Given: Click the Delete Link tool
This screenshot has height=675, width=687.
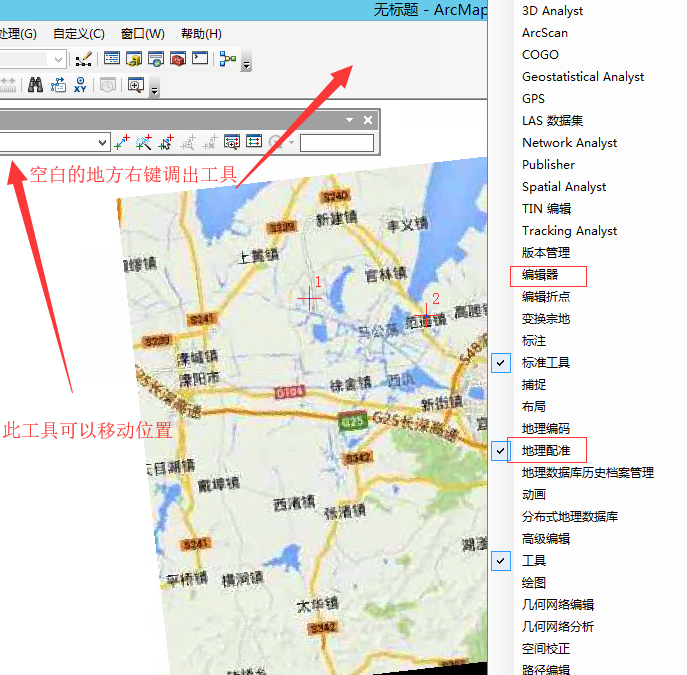Looking at the screenshot, I should (209, 142).
